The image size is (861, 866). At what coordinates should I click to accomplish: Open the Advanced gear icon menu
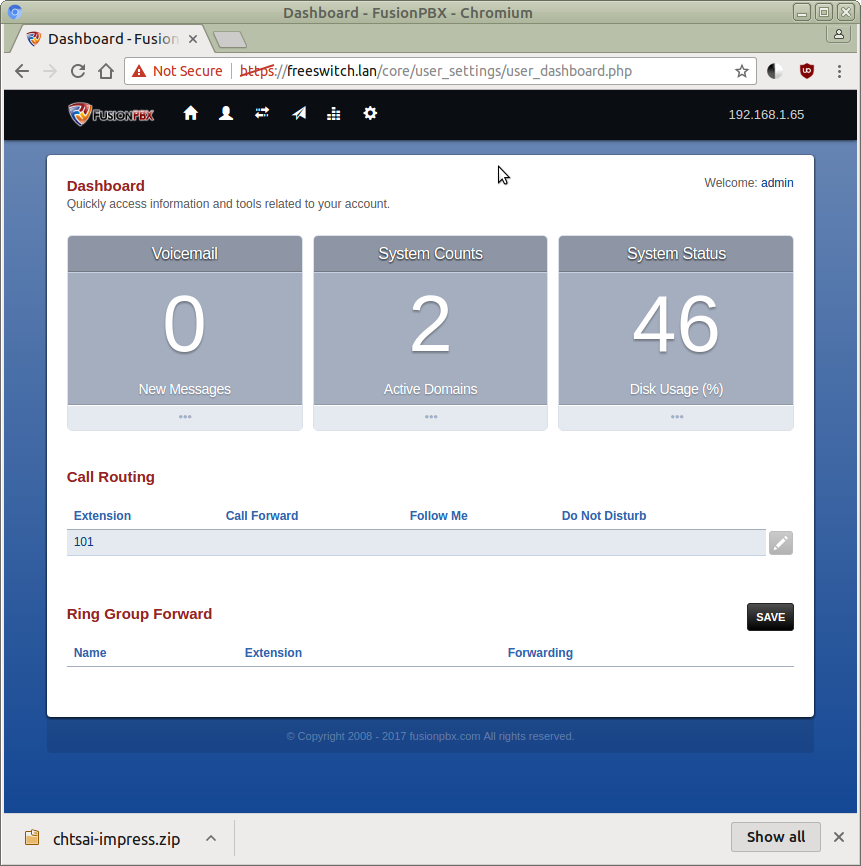click(x=370, y=114)
